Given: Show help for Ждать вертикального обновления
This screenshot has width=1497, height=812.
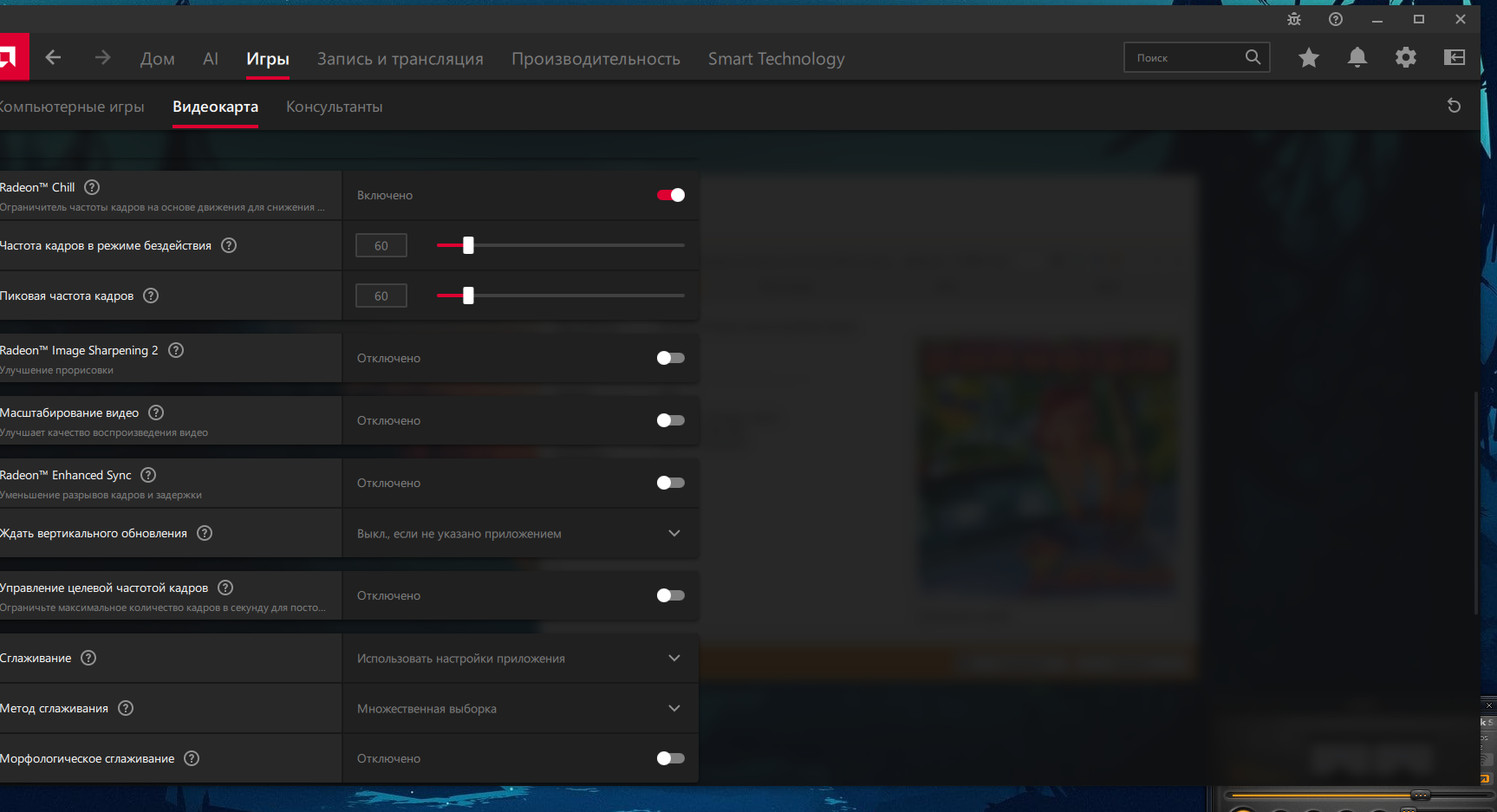Looking at the screenshot, I should click(x=205, y=533).
